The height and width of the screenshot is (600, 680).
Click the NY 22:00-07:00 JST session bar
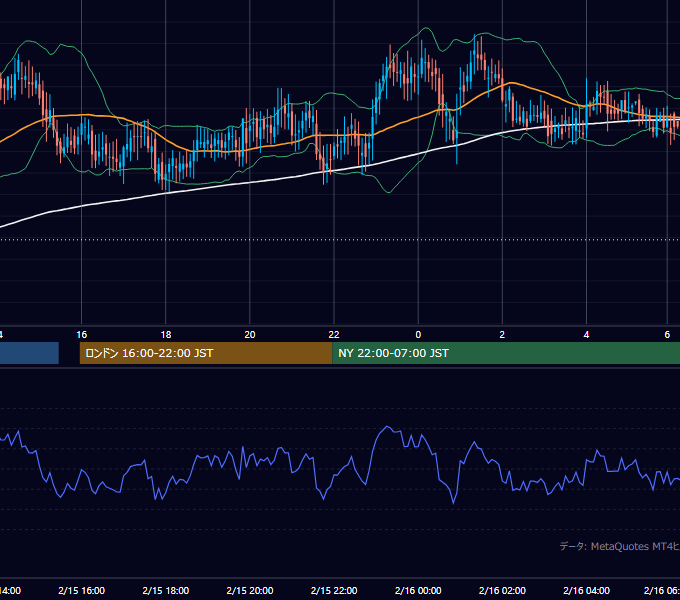[506, 353]
